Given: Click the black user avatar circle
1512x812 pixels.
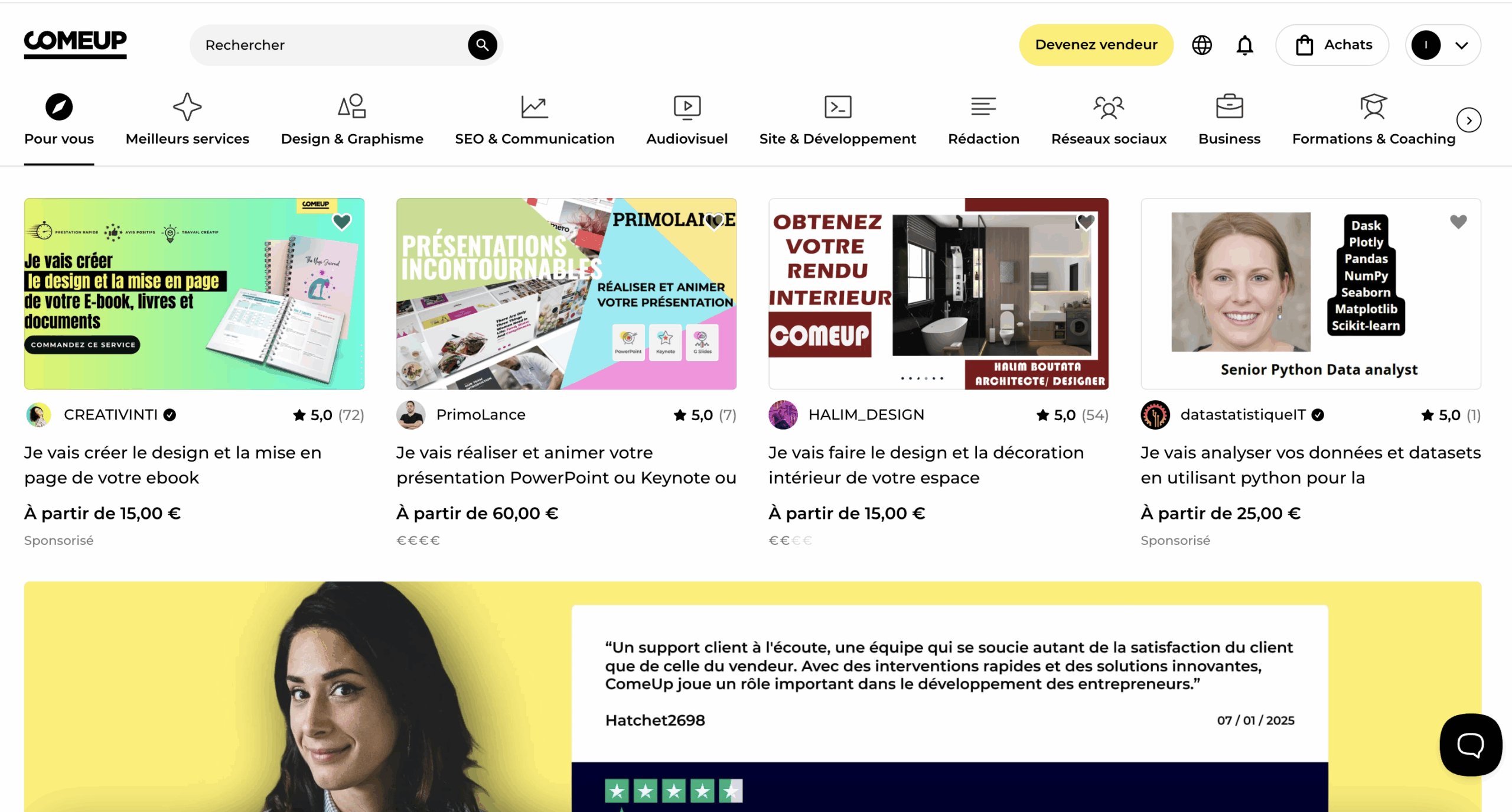Looking at the screenshot, I should (1426, 45).
